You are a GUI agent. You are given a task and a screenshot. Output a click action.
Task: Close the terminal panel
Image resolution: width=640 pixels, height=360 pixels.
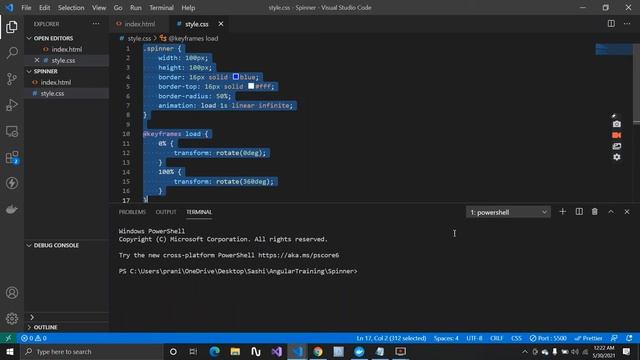click(627, 211)
